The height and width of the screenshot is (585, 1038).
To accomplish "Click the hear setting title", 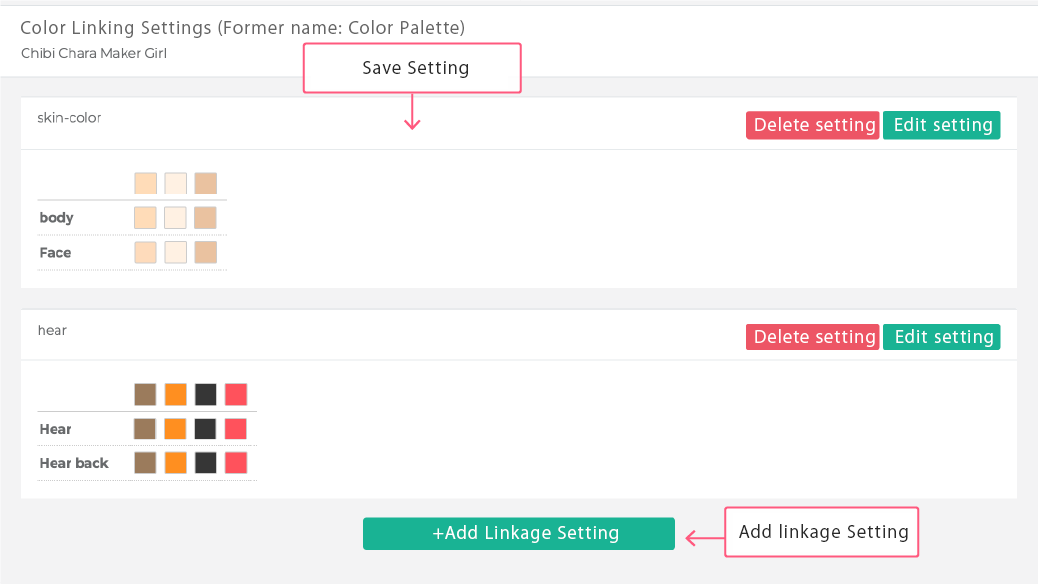I will click(52, 330).
